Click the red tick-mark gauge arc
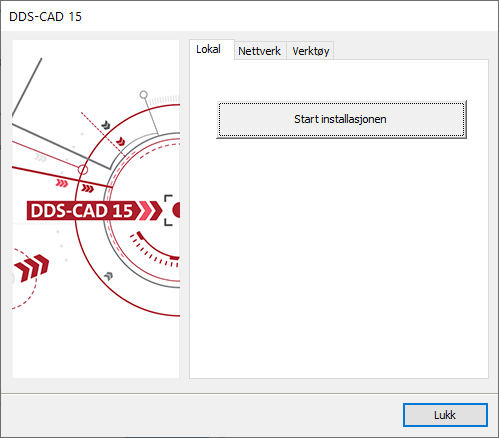The image size is (499, 438). coord(155,250)
